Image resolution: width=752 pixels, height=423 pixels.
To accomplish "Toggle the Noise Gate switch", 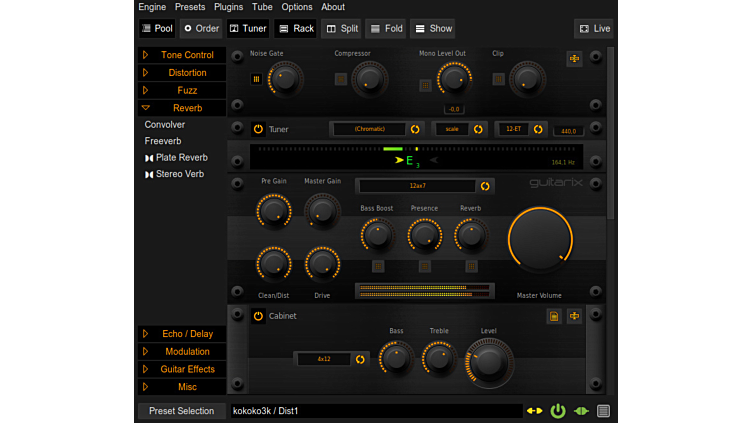I will 256,79.
